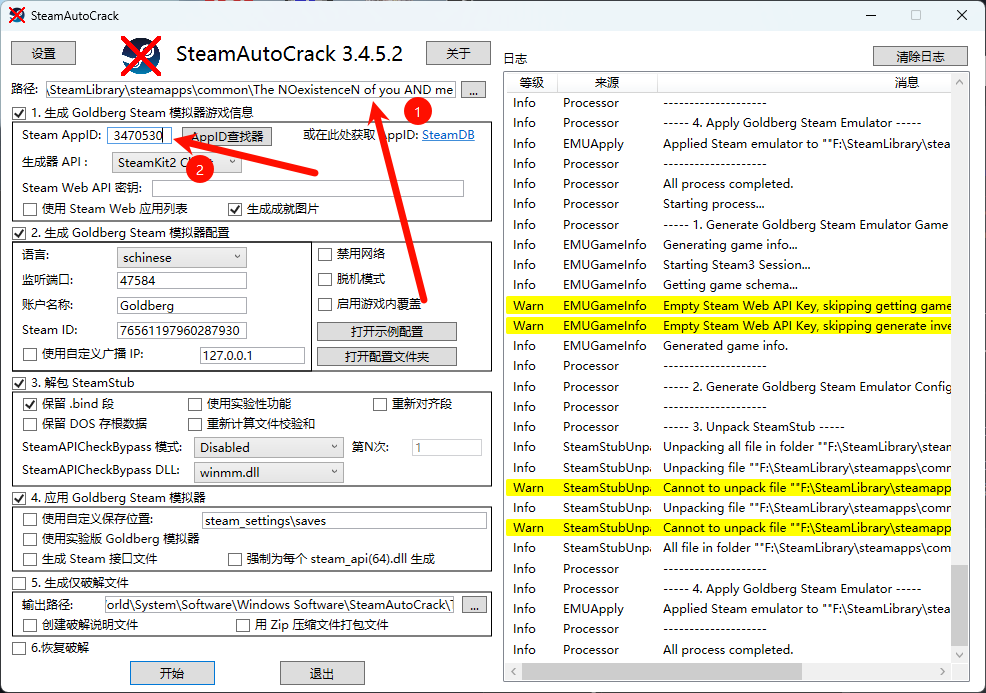Click the Steam AppID input field
Image resolution: width=986 pixels, height=693 pixels.
click(x=140, y=135)
